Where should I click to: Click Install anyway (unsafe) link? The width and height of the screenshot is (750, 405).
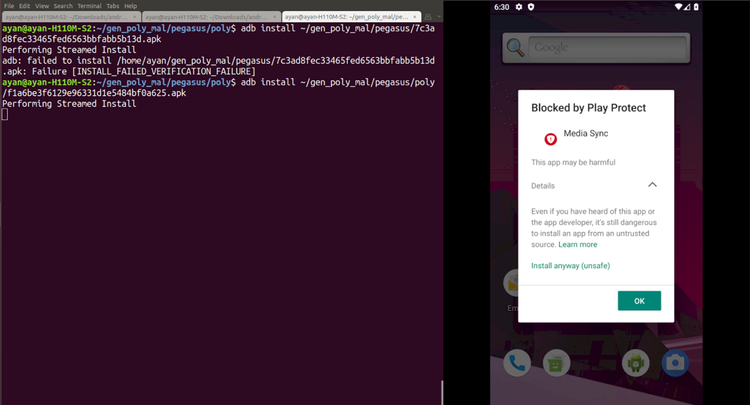click(570, 266)
